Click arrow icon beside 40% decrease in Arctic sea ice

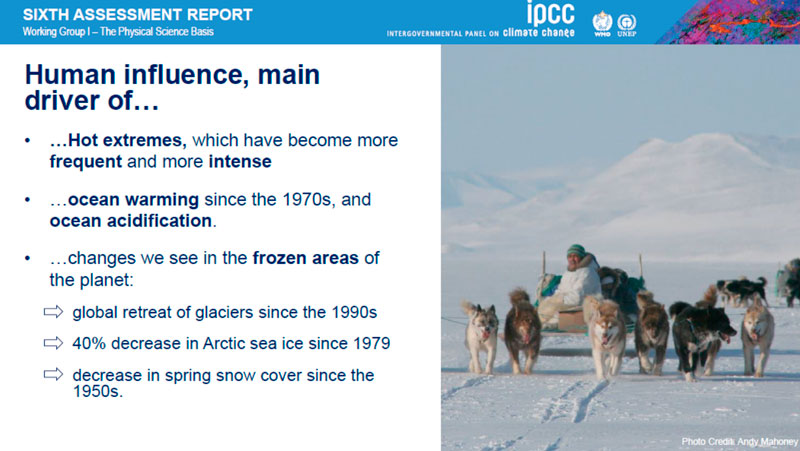tap(54, 343)
